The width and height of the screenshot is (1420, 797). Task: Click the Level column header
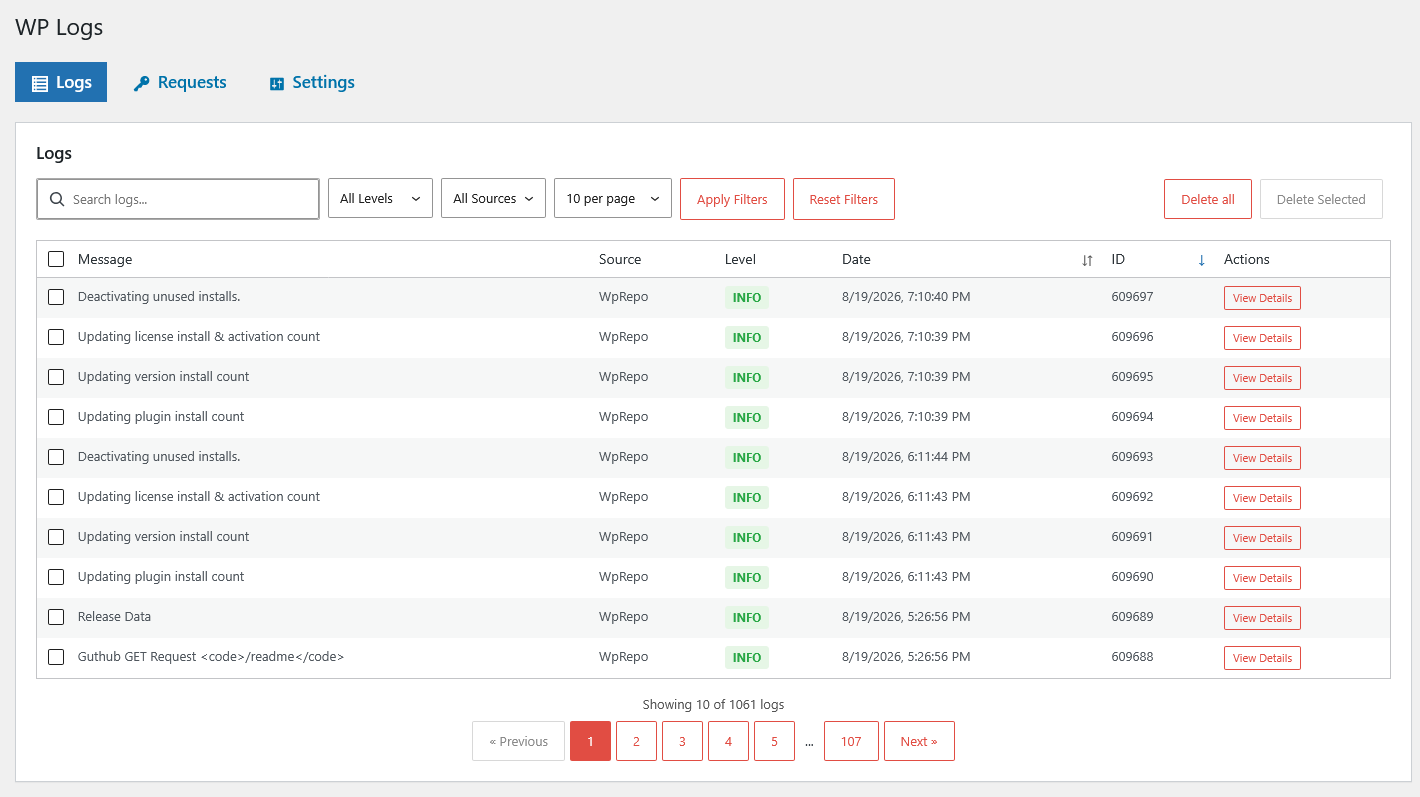pos(740,259)
